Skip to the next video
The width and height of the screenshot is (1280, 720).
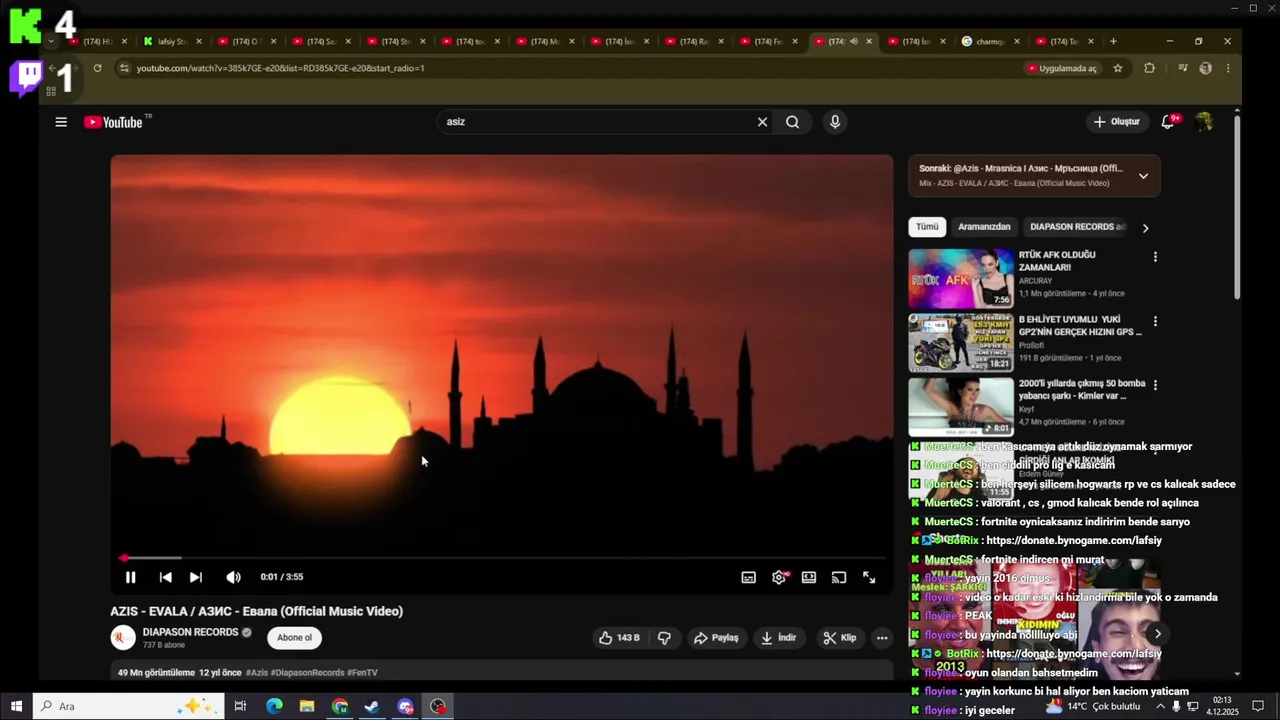(196, 577)
